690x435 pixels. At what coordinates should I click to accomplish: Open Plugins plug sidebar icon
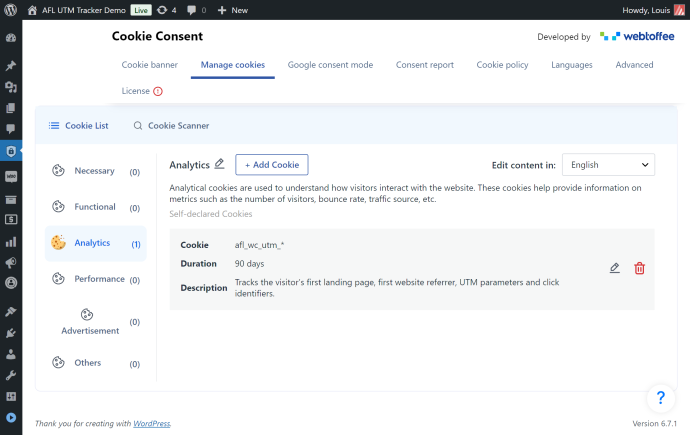click(11, 333)
